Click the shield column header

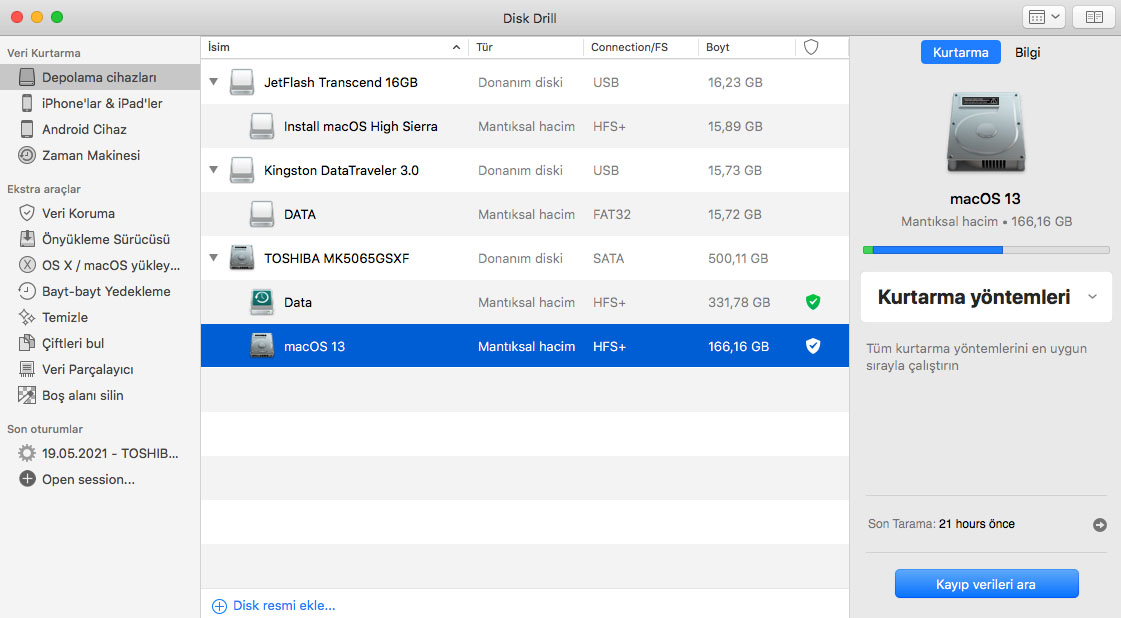811,47
